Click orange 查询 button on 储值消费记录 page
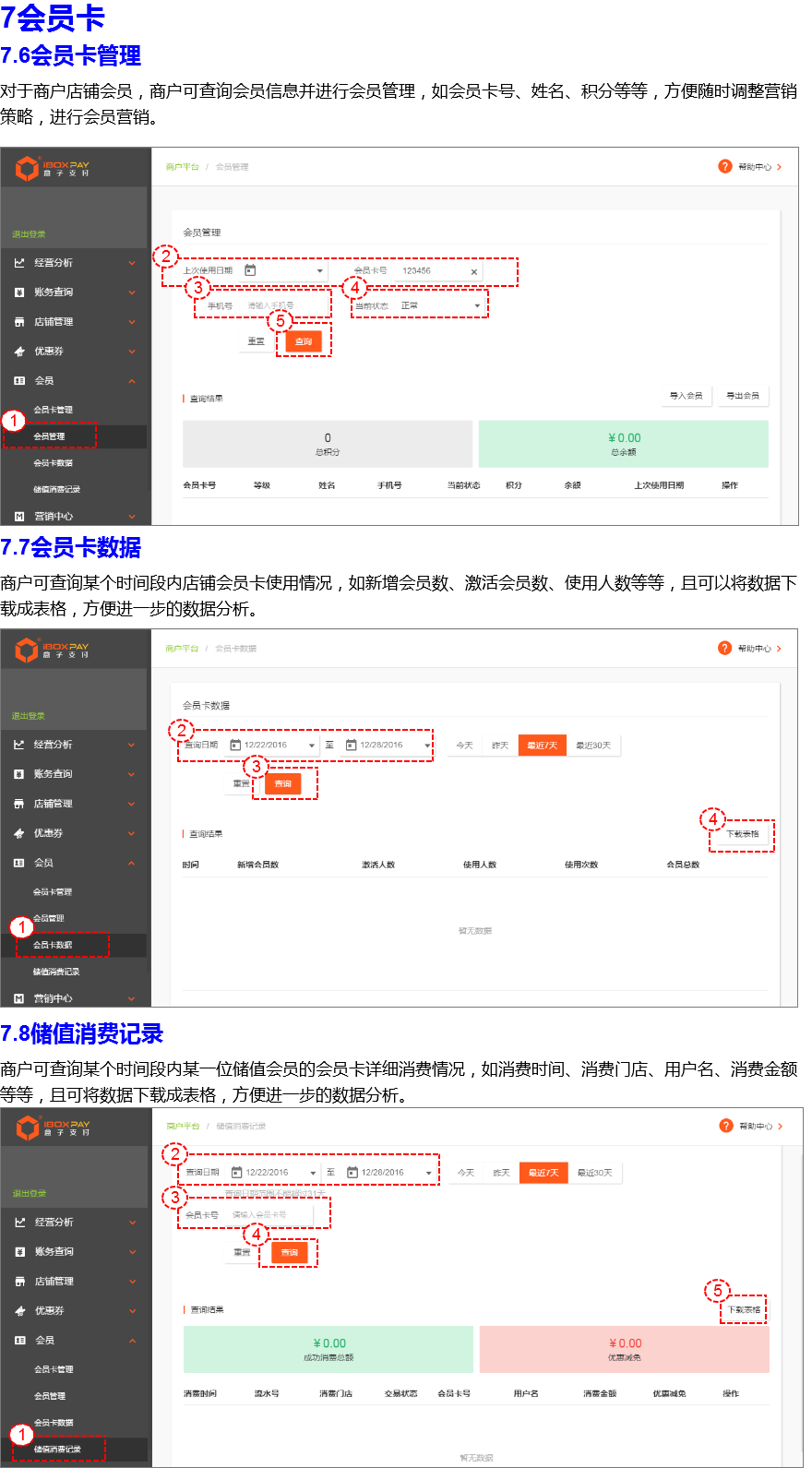812x1468 pixels. [x=290, y=1252]
